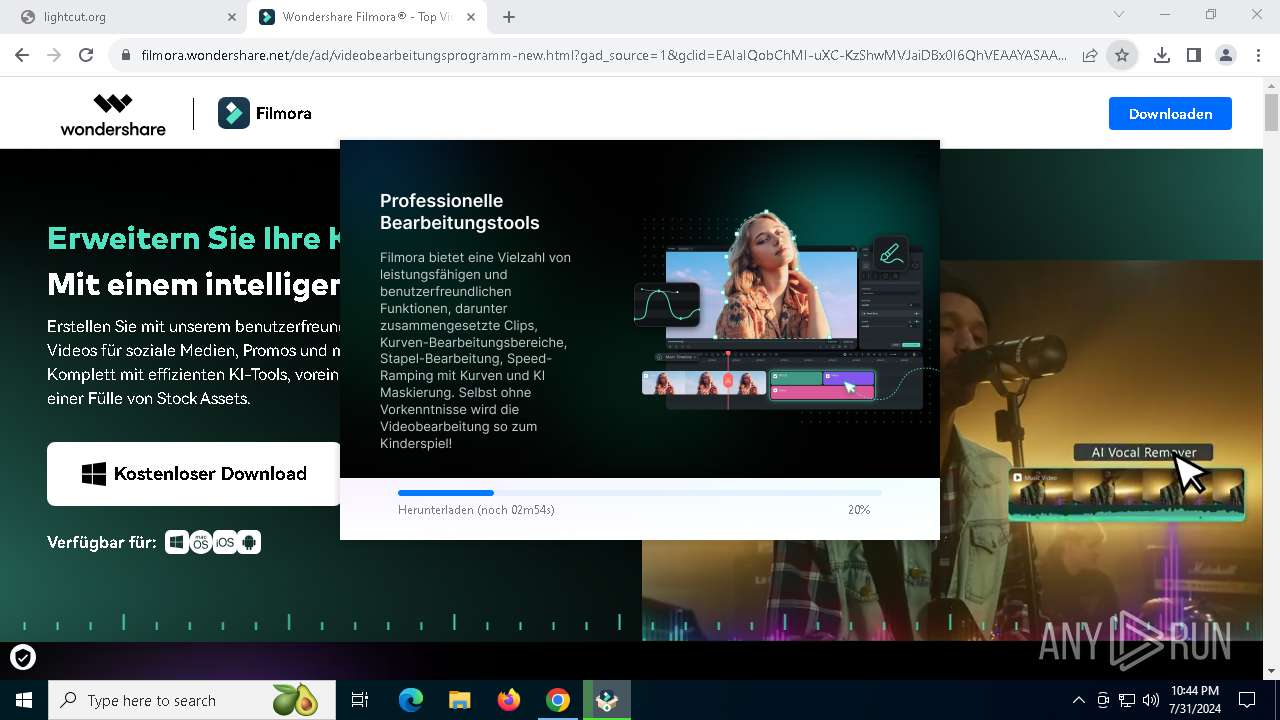This screenshot has height=720, width=1280.
Task: Select the macOS platform icon
Action: point(201,542)
